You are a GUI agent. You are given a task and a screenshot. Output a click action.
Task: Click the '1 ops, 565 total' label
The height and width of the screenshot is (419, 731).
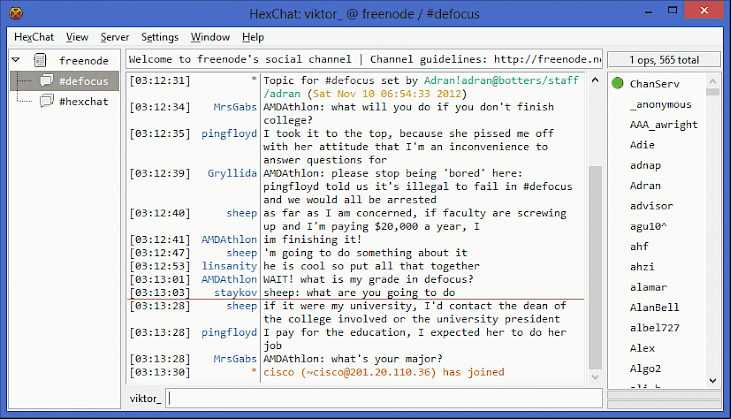[664, 60]
